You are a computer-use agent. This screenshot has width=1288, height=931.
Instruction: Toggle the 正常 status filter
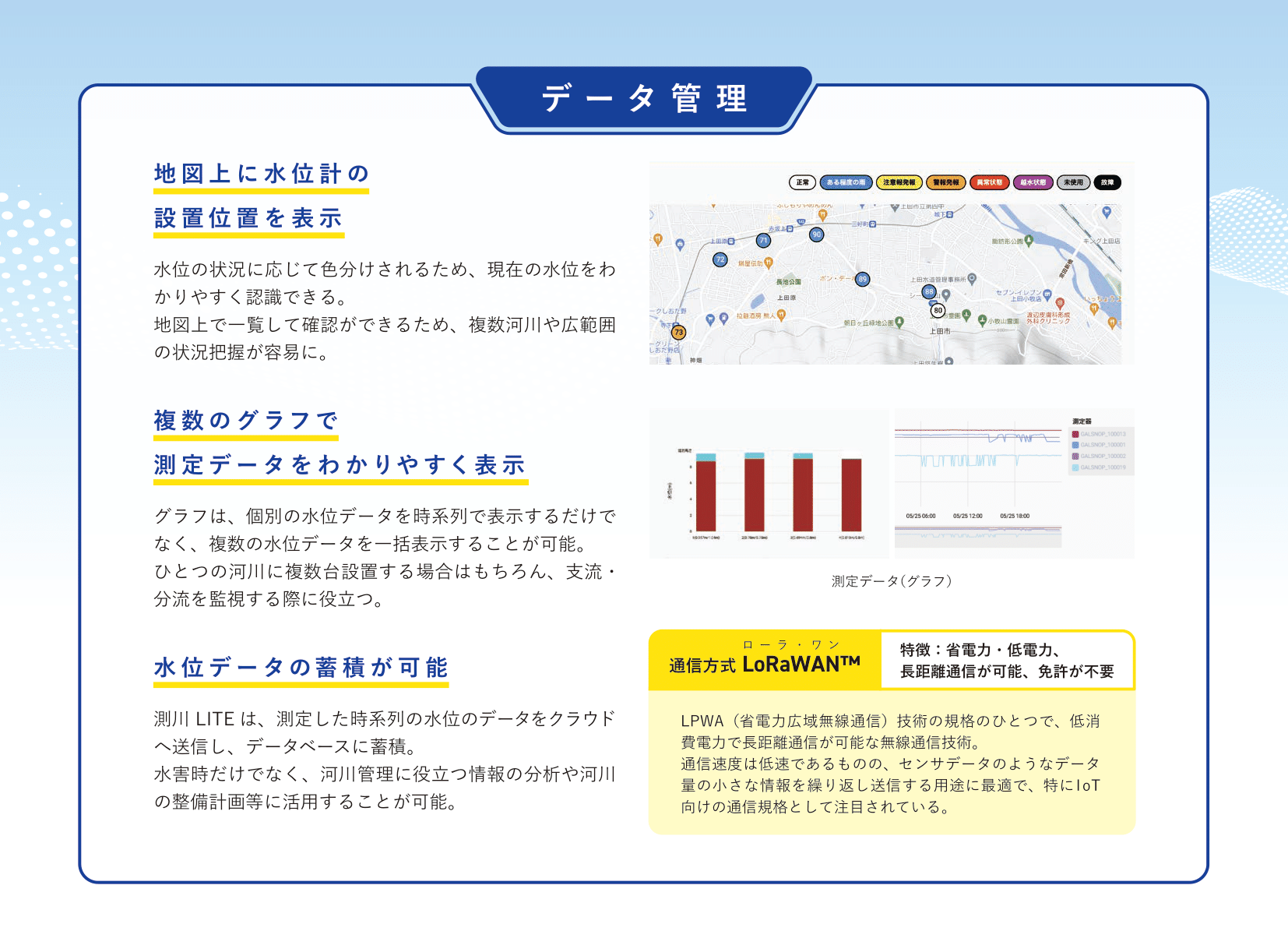802,182
